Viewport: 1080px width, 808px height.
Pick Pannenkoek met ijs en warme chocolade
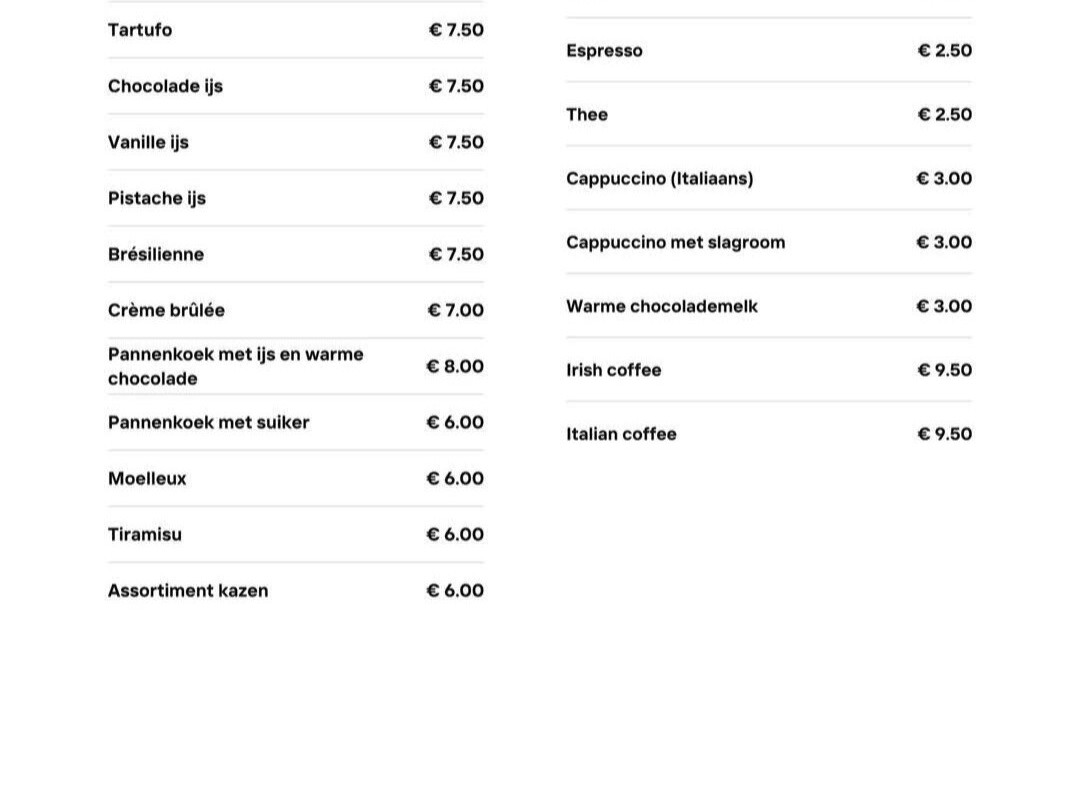(235, 366)
